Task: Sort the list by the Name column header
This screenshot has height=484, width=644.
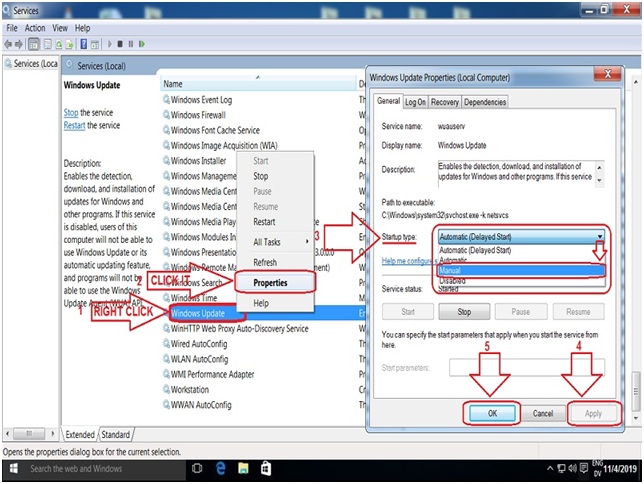Action: [258, 84]
